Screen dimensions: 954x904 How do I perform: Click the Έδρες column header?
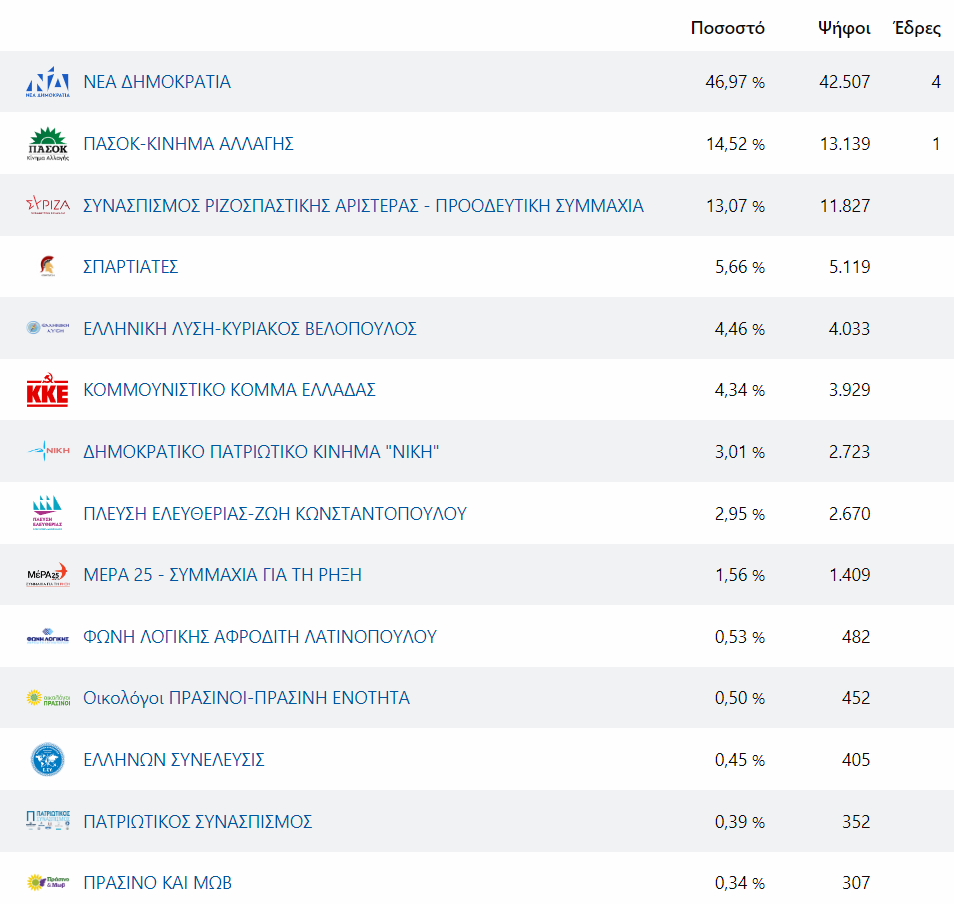click(x=917, y=28)
